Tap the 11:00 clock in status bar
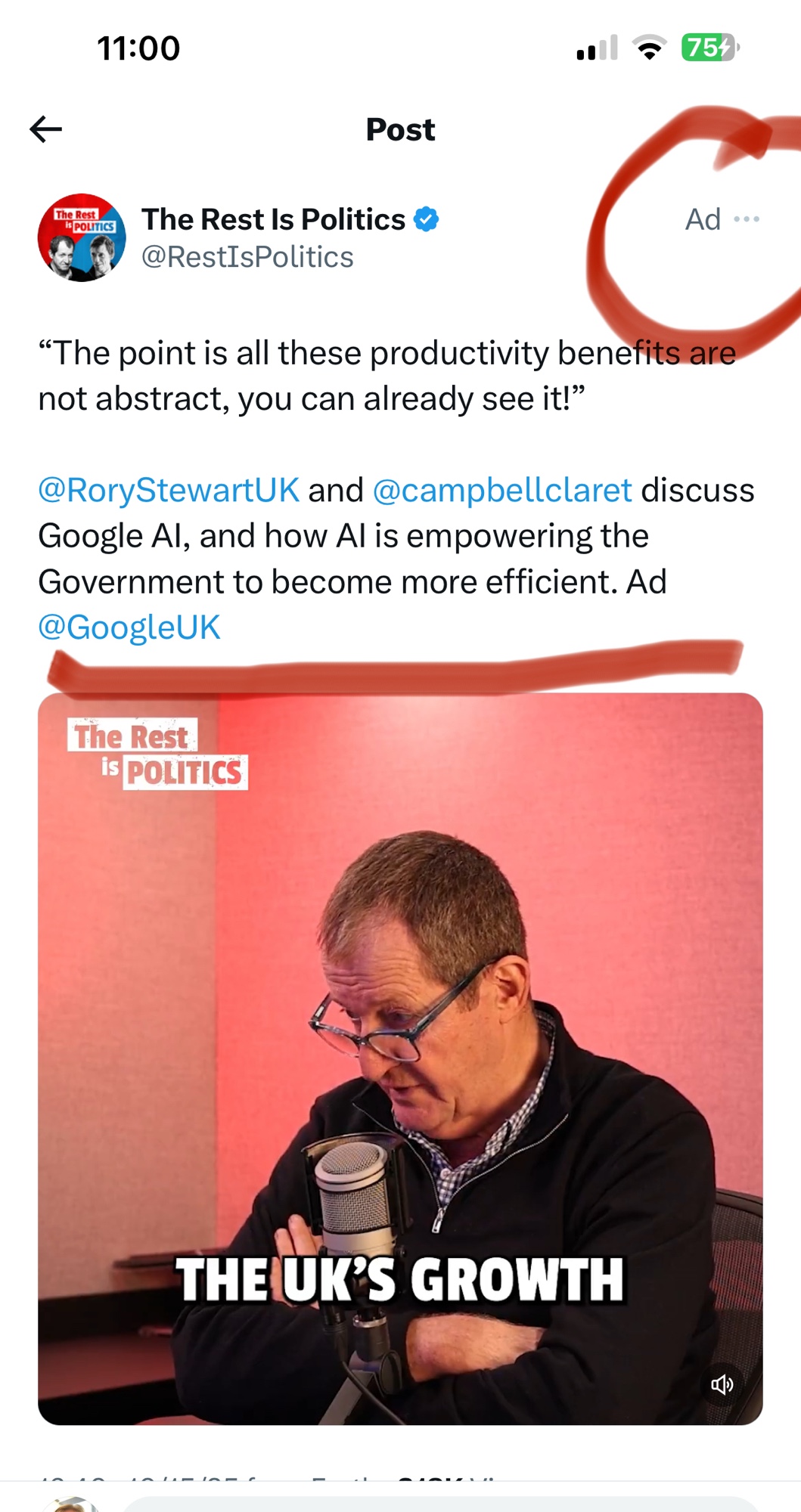This screenshot has height=1512, width=801. 138,48
